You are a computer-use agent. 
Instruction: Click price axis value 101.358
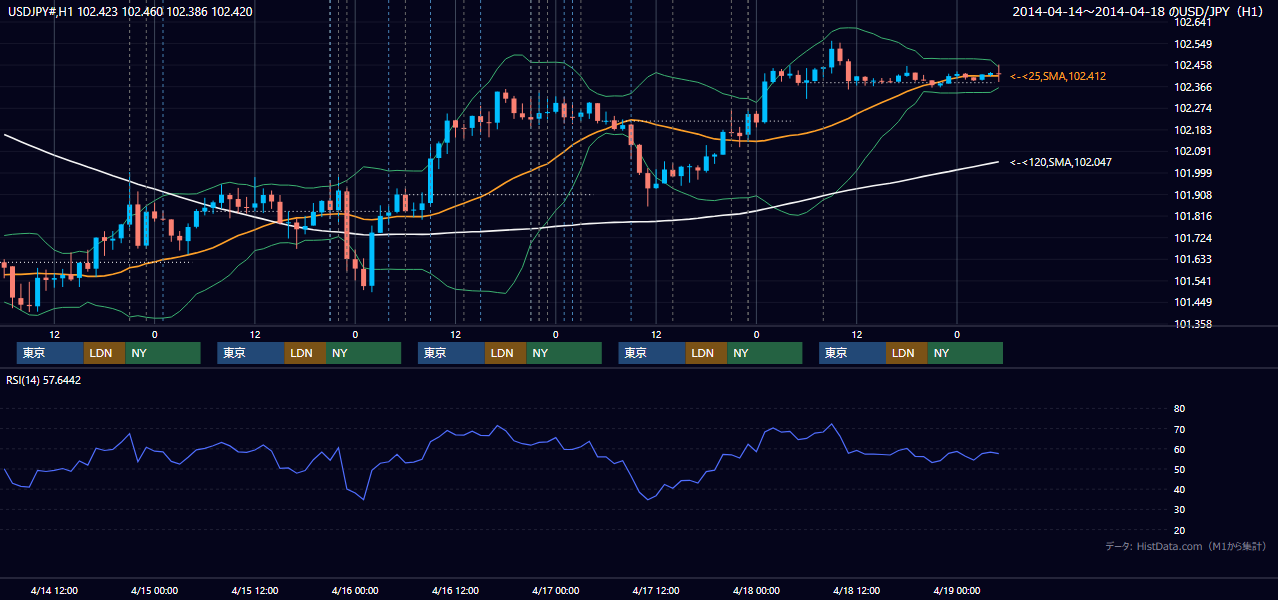point(1193,324)
